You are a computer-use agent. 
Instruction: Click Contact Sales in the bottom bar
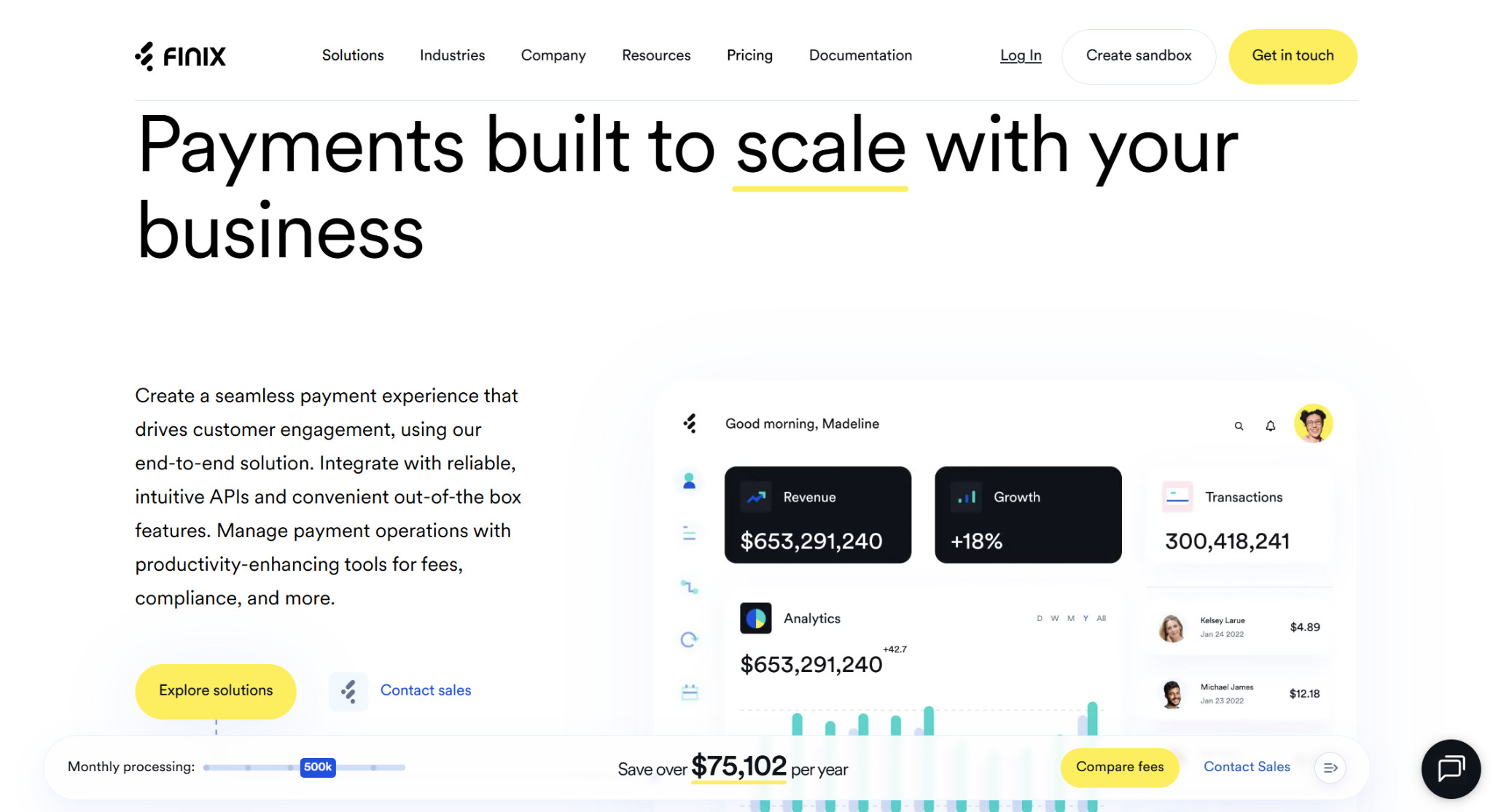pos(1247,767)
